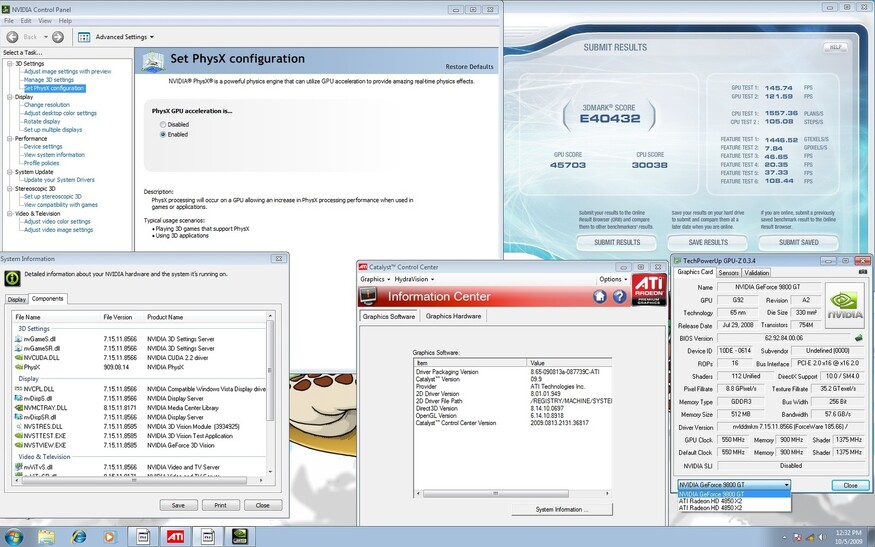Open Windows Media Player from taskbar
This screenshot has height=547, width=875.
point(109,537)
